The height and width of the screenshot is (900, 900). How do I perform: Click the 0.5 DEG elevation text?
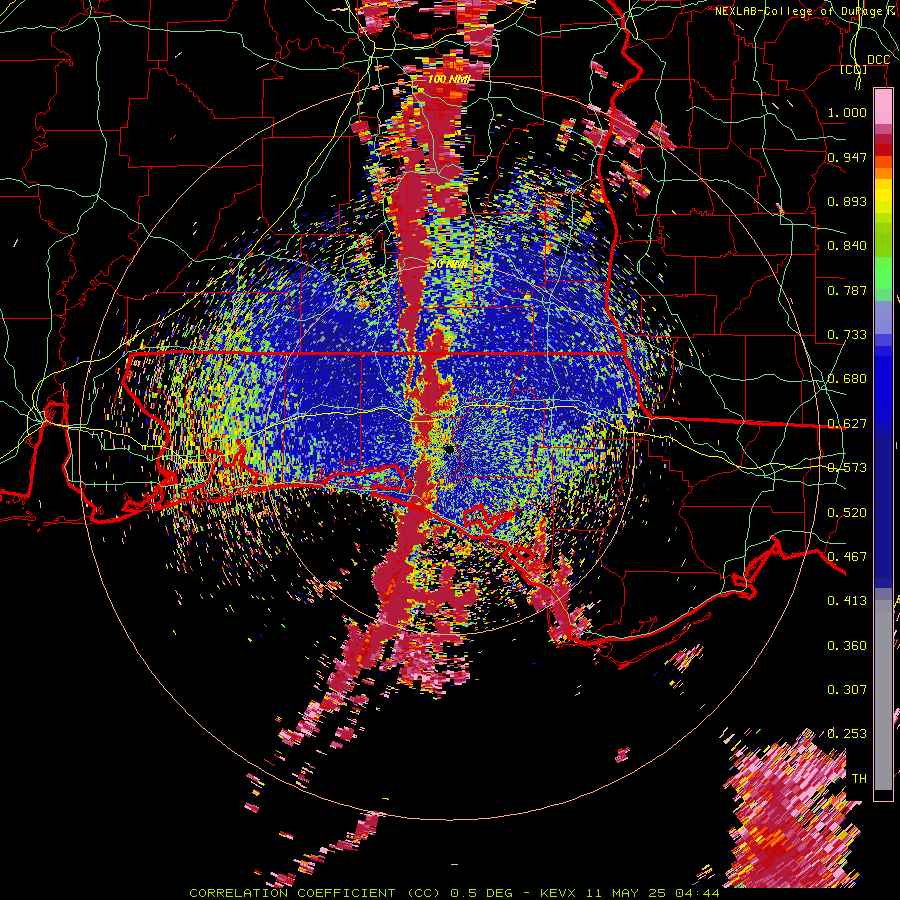click(482, 893)
